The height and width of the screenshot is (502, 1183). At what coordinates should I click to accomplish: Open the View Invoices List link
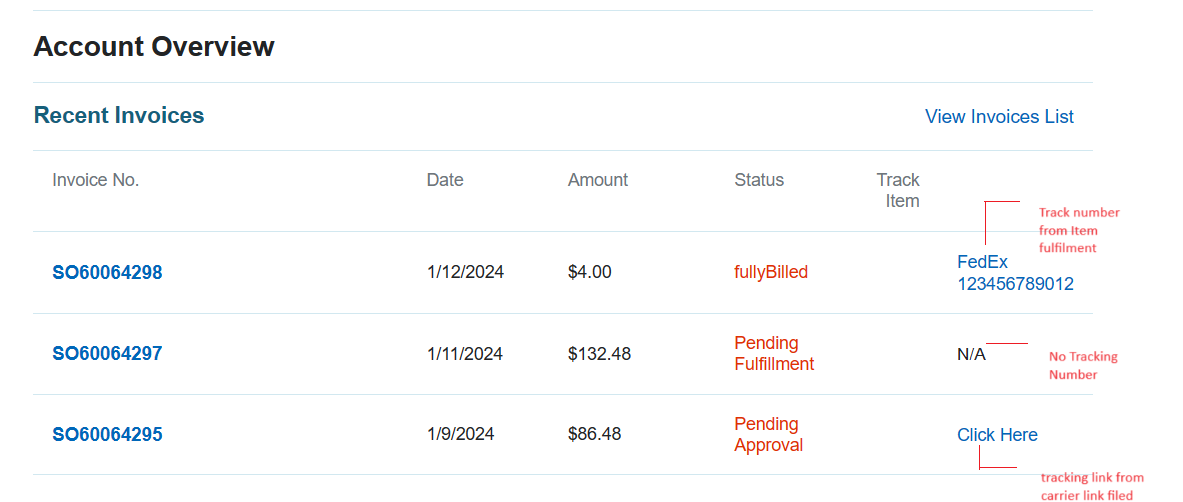click(x=999, y=117)
